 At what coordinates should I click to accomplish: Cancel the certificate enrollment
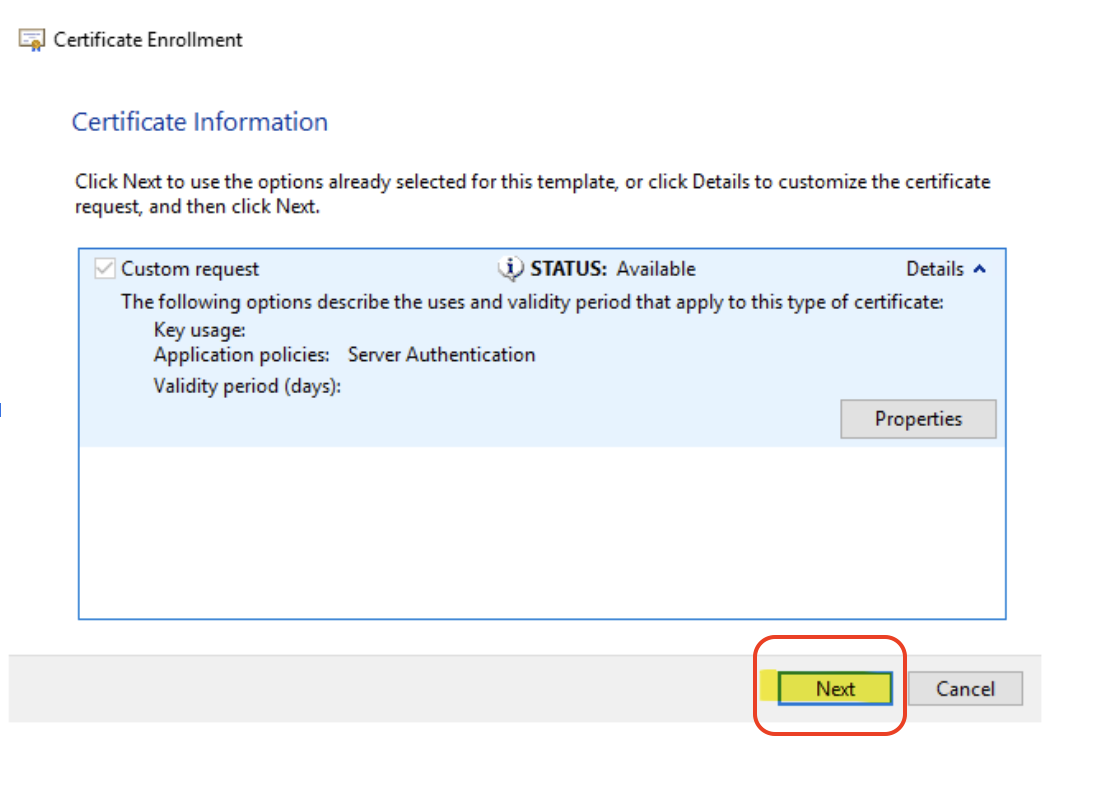[965, 689]
